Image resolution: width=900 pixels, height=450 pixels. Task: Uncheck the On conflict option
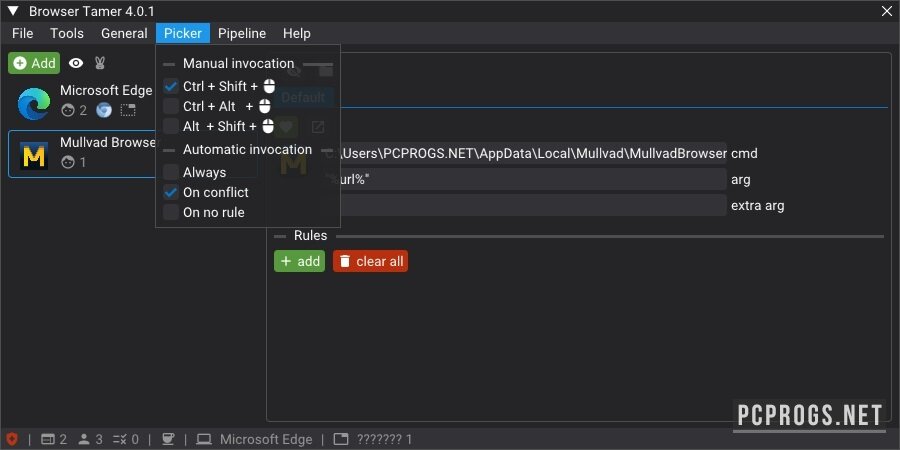[171, 192]
